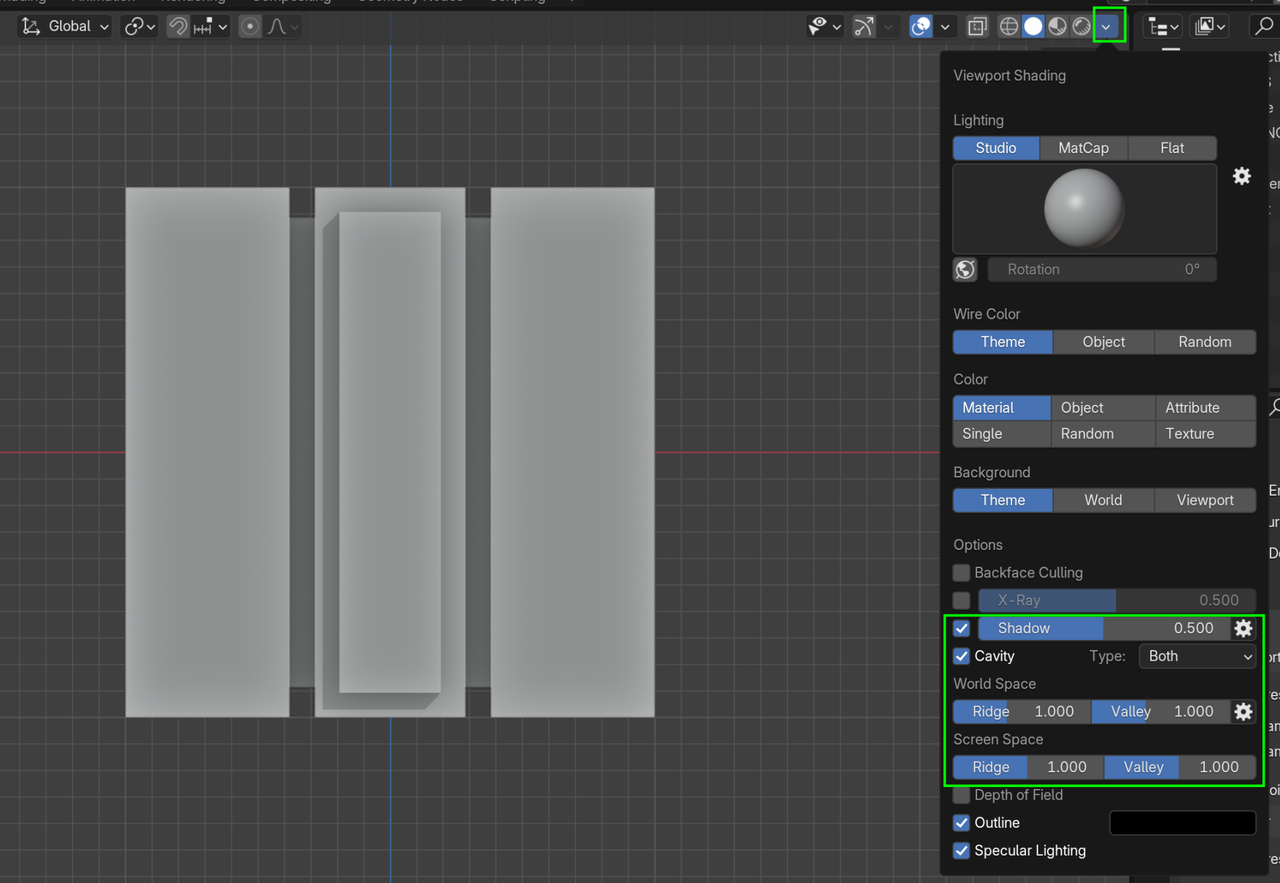The image size is (1280, 883).
Task: Open Shadow settings gear
Action: pos(1243,628)
